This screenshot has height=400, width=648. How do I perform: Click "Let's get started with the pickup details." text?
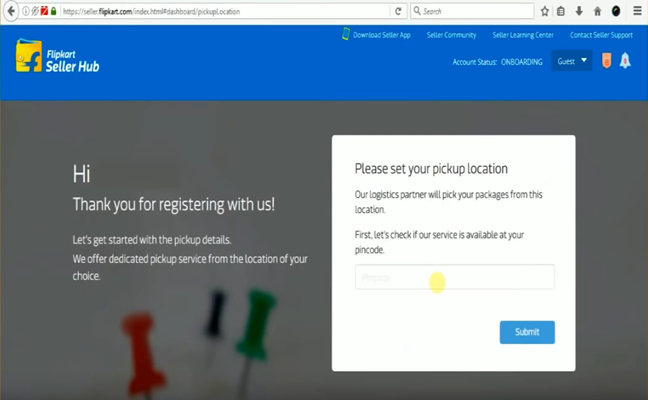pyautogui.click(x=152, y=240)
